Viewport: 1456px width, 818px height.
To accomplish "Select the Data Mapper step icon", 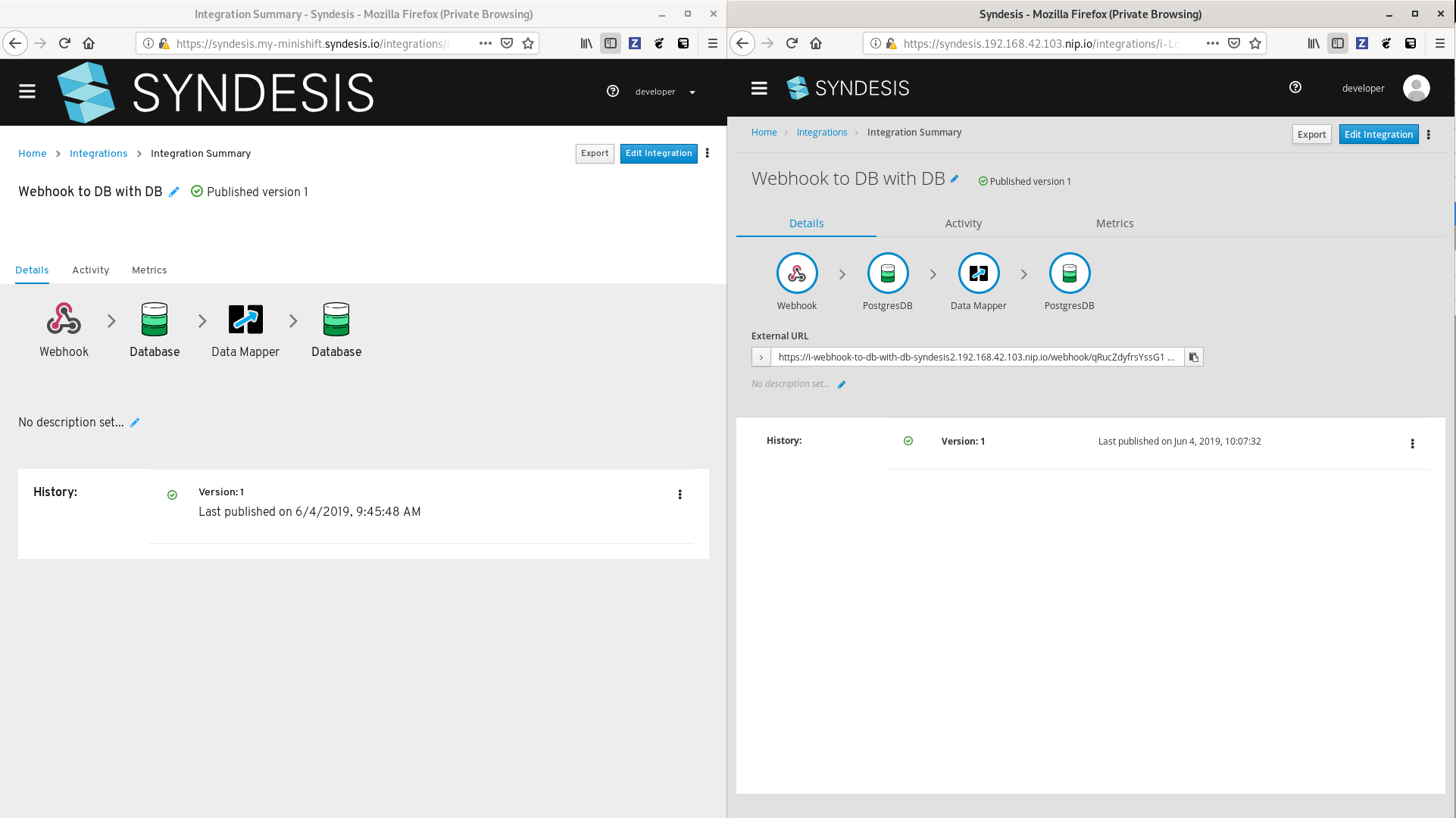I will pyautogui.click(x=978, y=273).
